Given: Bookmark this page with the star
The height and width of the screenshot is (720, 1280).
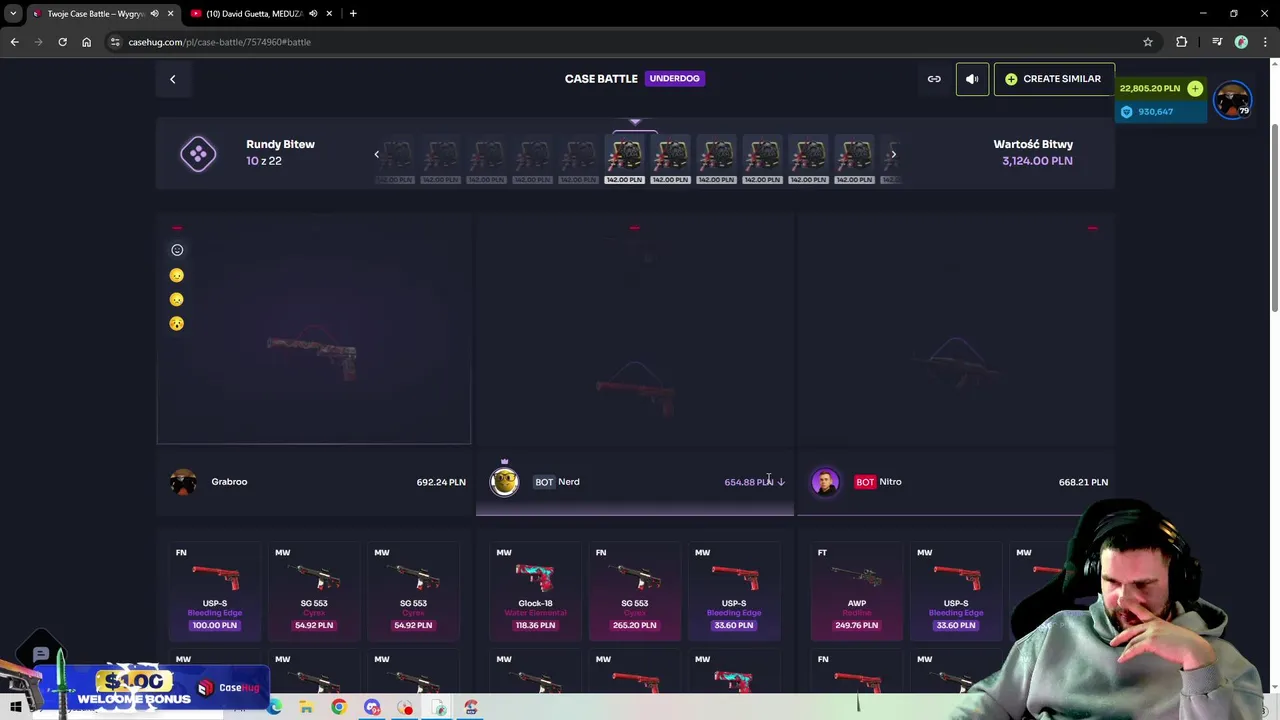Looking at the screenshot, I should tap(1148, 42).
